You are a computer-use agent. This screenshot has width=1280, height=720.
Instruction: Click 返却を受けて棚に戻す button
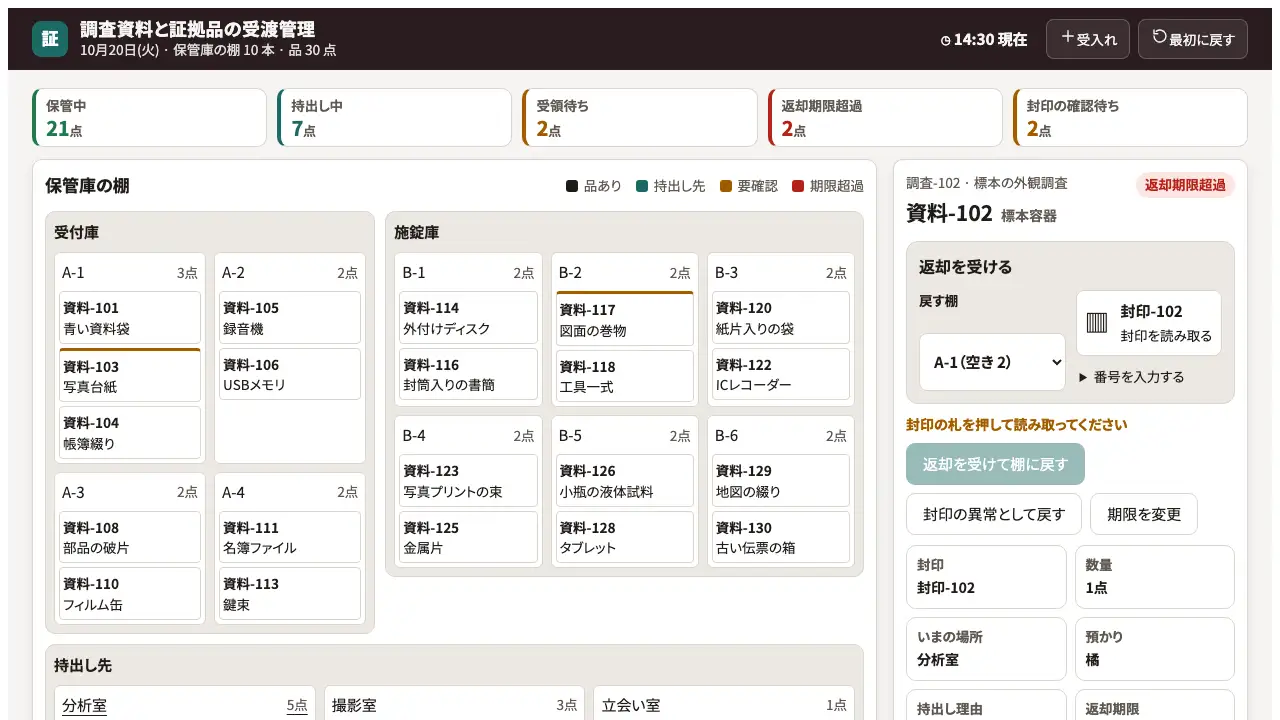(995, 464)
